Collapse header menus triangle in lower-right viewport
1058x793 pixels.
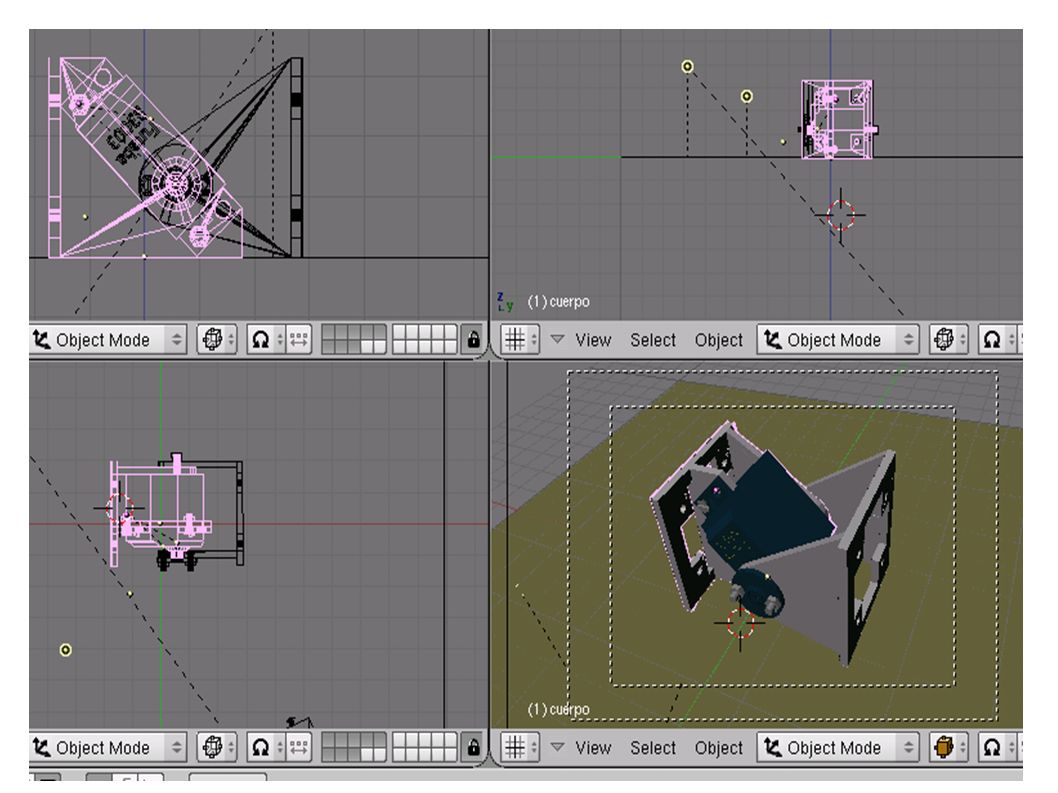557,747
